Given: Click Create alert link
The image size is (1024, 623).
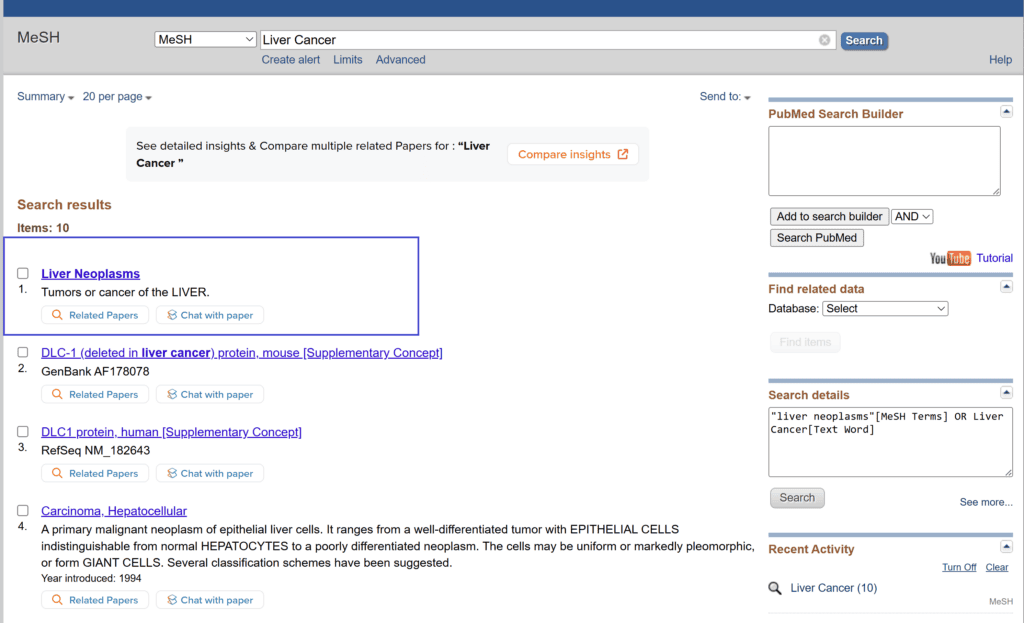Looking at the screenshot, I should 291,59.
